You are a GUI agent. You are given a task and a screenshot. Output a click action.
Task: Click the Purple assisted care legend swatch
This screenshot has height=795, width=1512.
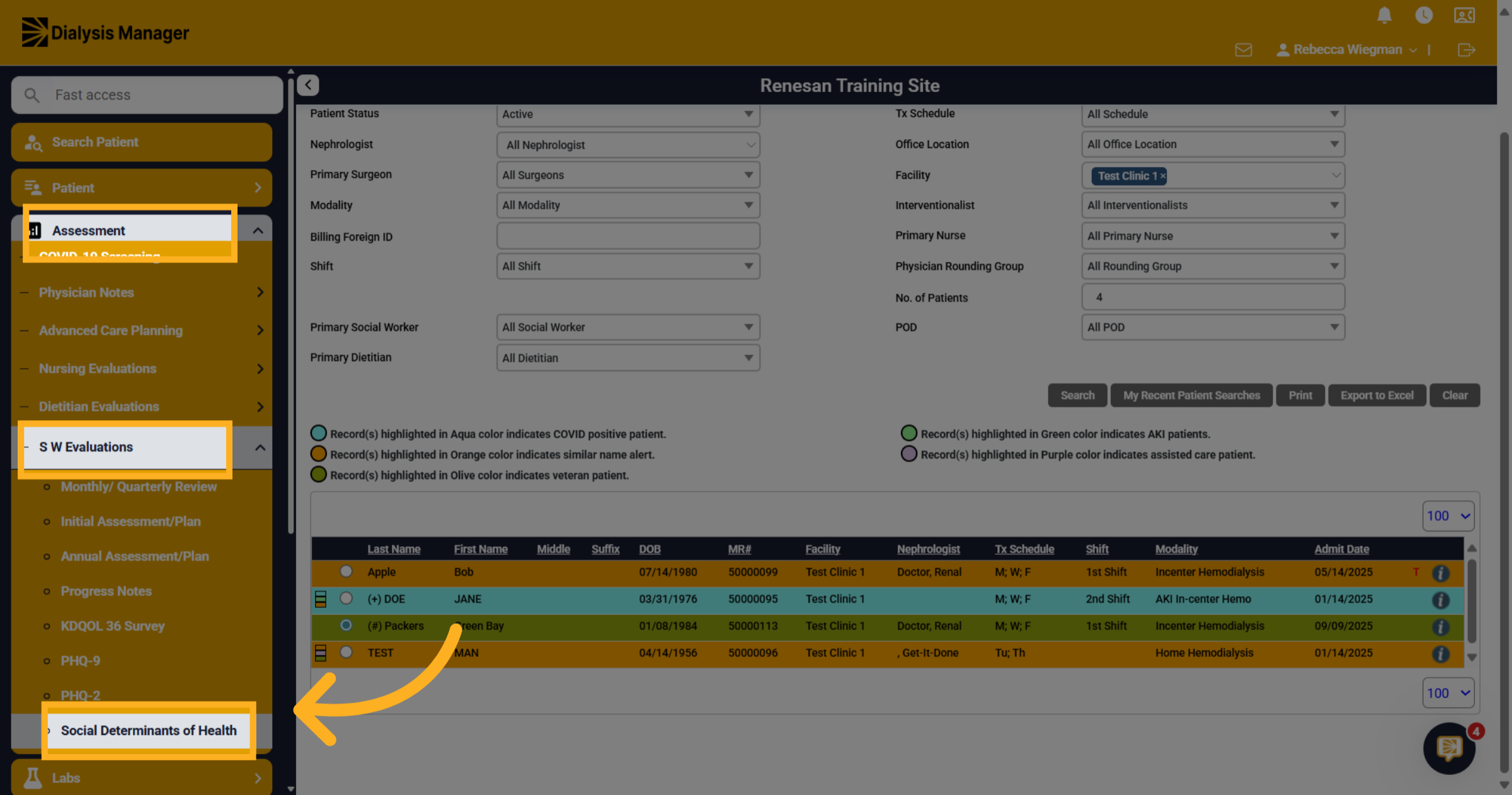pos(908,454)
